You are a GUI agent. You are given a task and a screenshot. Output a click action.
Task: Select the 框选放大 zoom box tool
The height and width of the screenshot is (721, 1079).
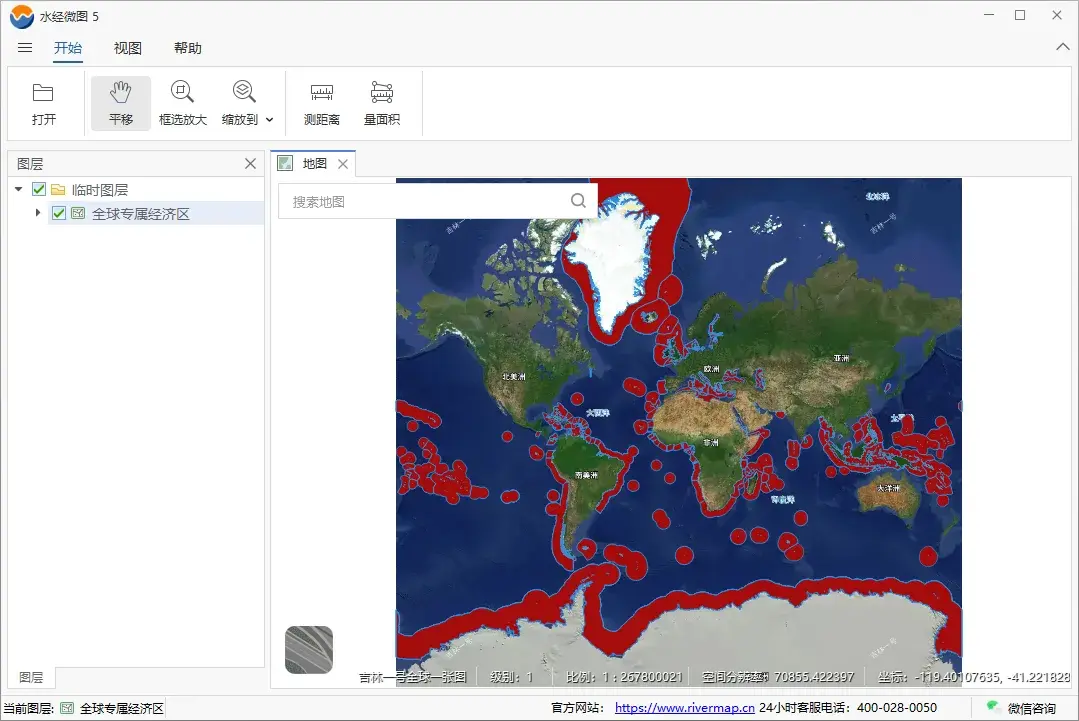pos(182,104)
